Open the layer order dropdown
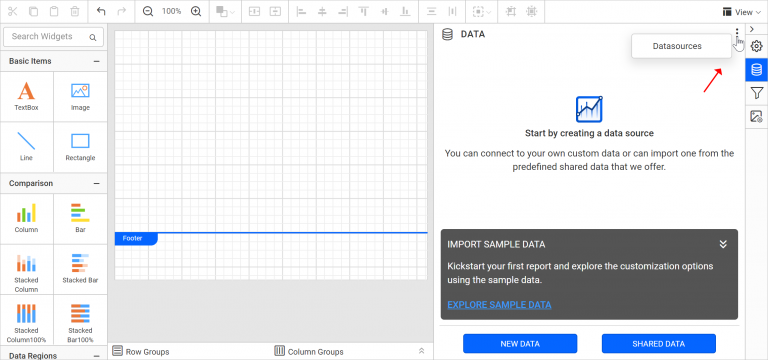Image resolution: width=768 pixels, height=360 pixels. point(225,11)
